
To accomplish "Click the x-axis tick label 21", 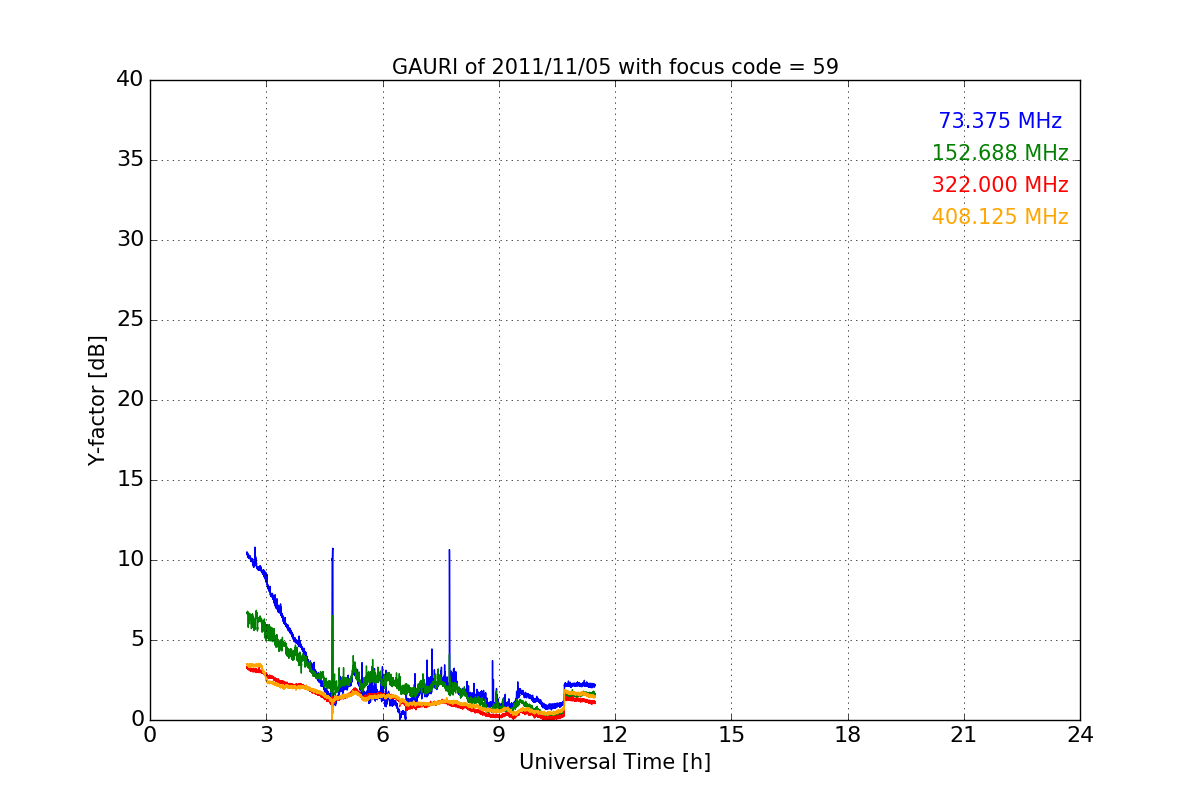I will point(964,734).
